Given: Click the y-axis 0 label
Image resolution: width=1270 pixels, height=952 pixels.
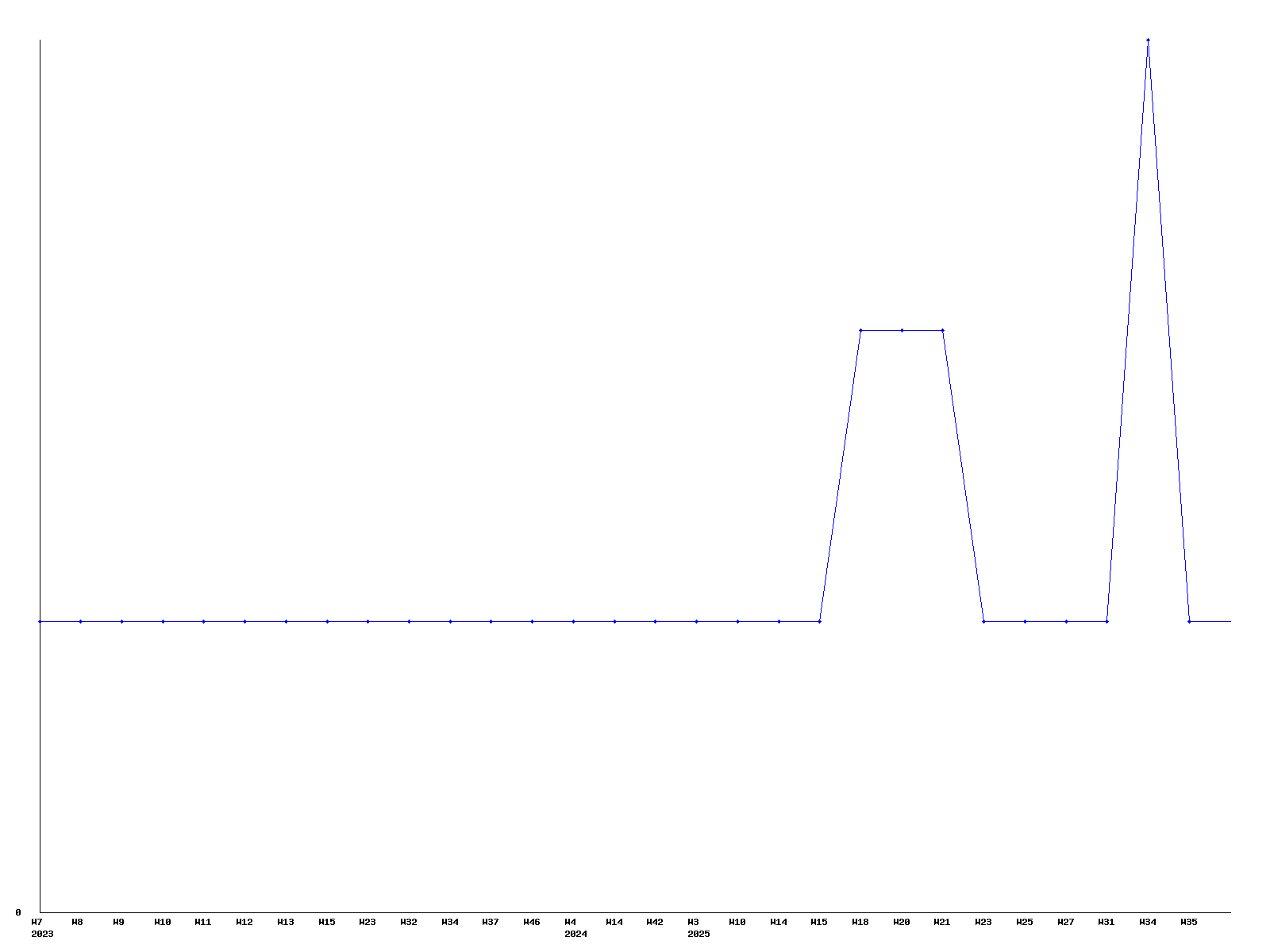Looking at the screenshot, I should click(x=18, y=912).
